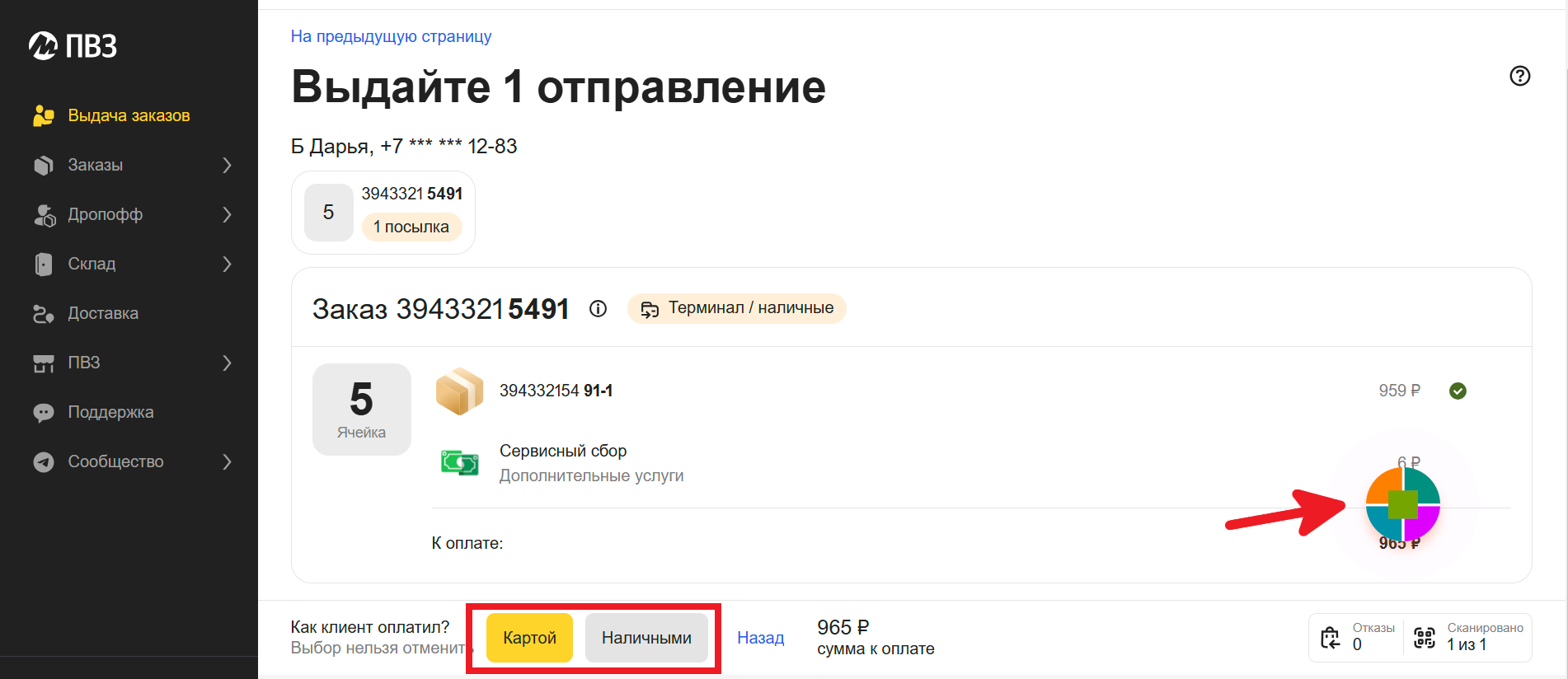Click the Отказы returns icon

tap(1330, 638)
